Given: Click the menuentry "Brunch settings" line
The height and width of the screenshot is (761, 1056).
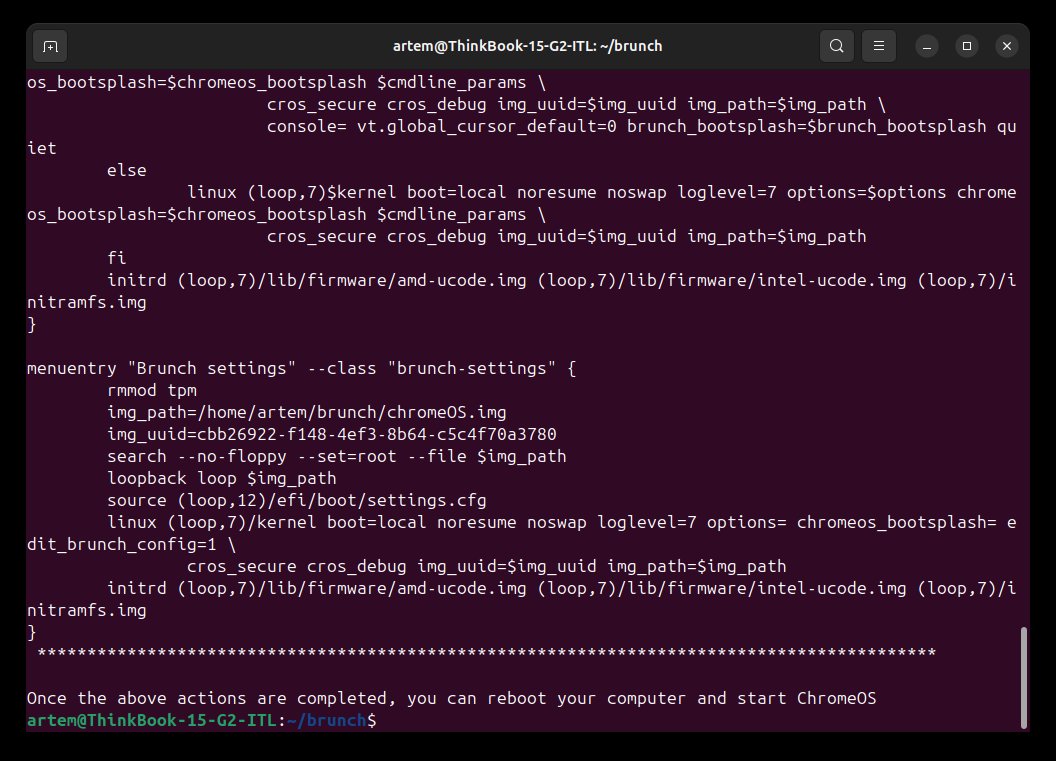Looking at the screenshot, I should (x=300, y=368).
